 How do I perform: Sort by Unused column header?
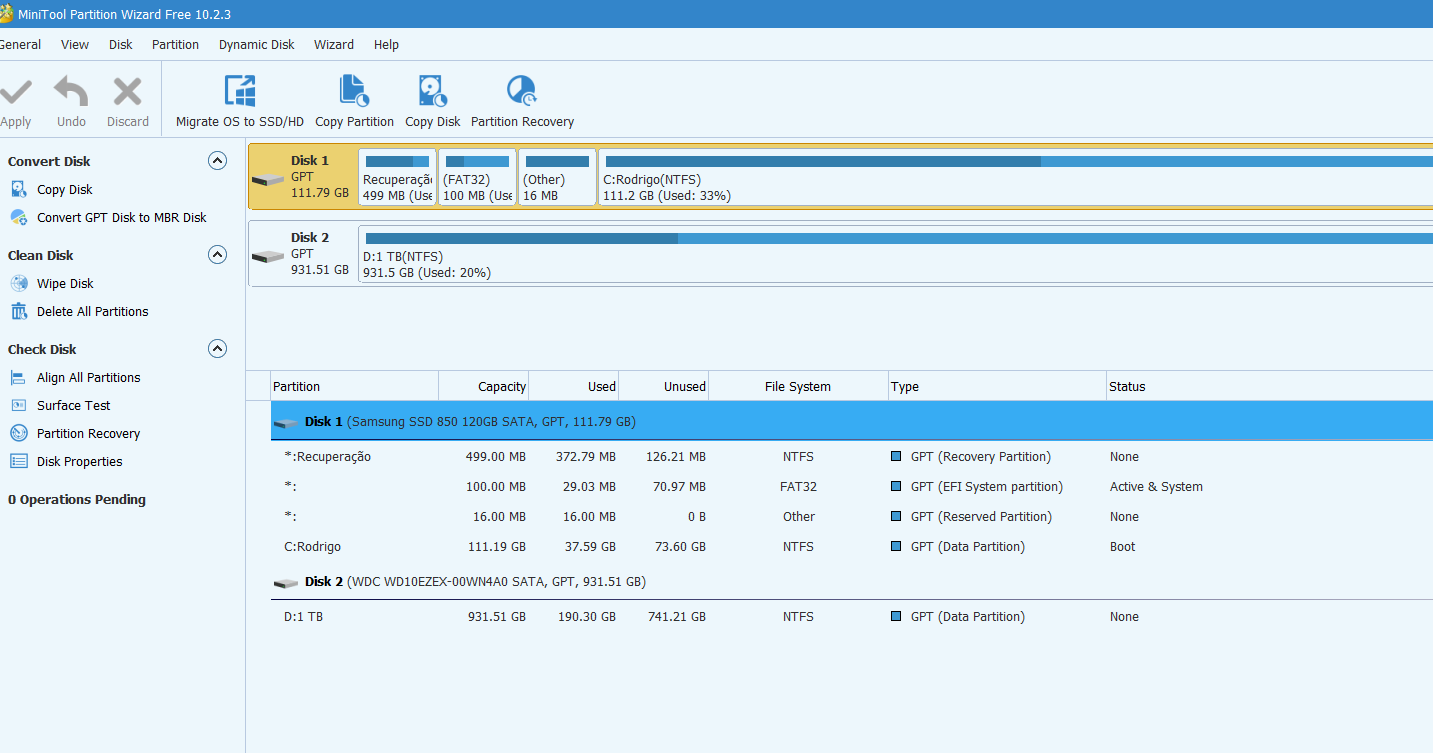[663, 386]
